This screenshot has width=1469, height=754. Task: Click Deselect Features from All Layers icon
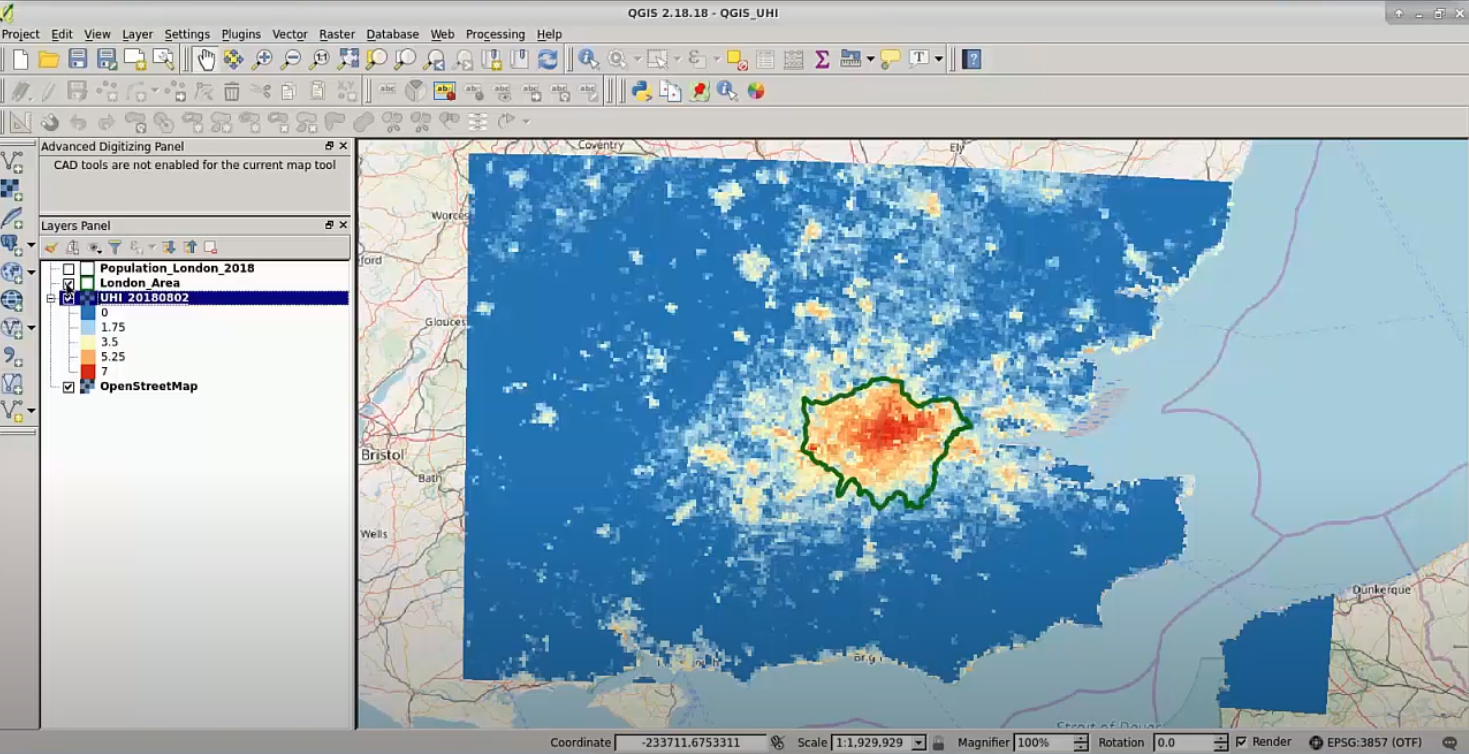coord(737,59)
